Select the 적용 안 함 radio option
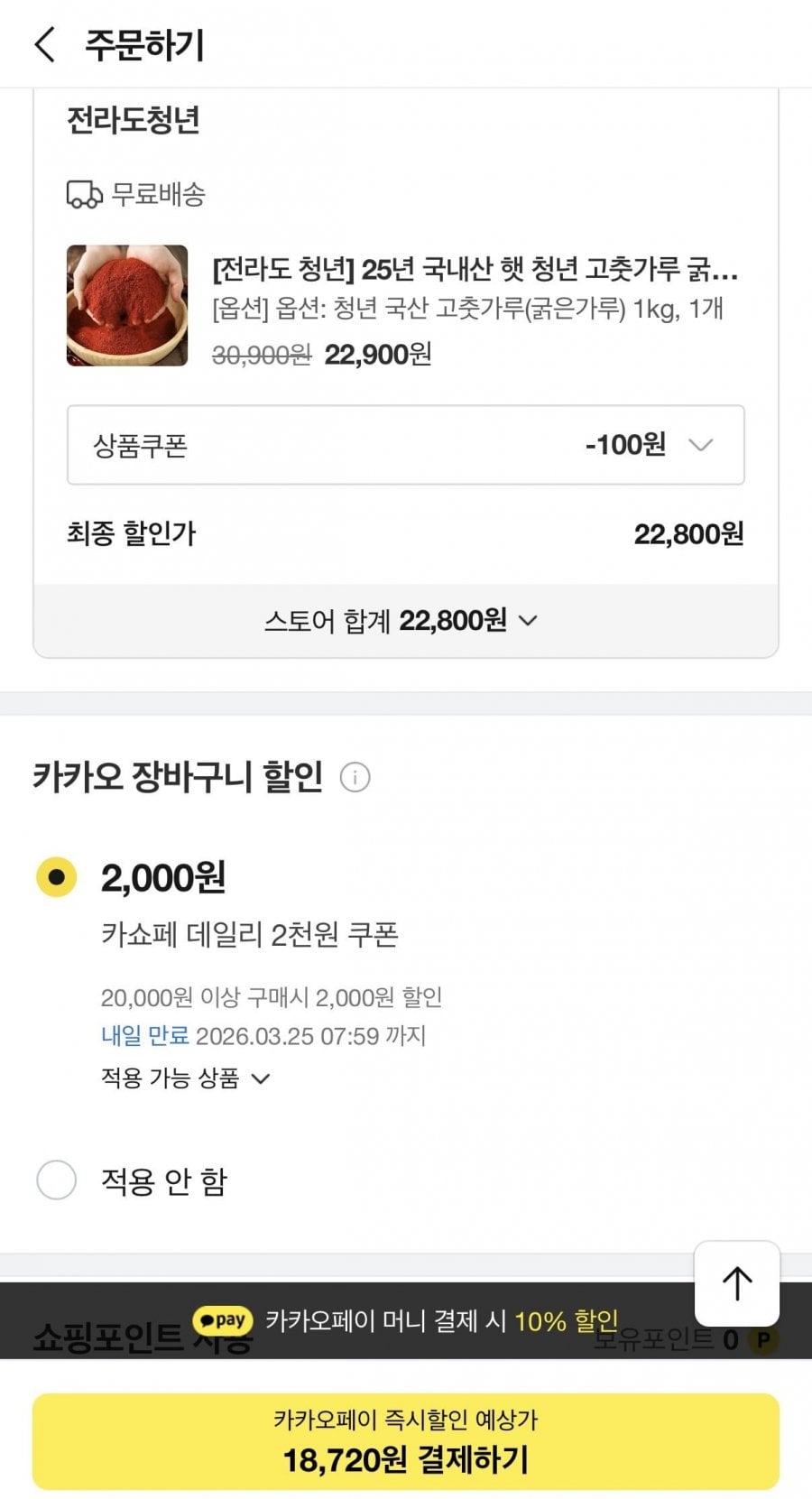Image resolution: width=812 pixels, height=1499 pixels. coord(56,1180)
